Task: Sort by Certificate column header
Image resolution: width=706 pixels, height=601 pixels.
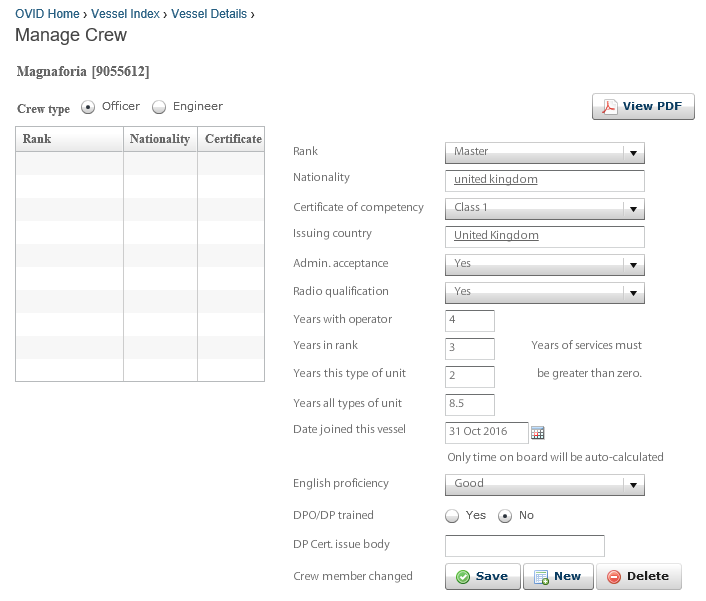Action: click(x=231, y=139)
